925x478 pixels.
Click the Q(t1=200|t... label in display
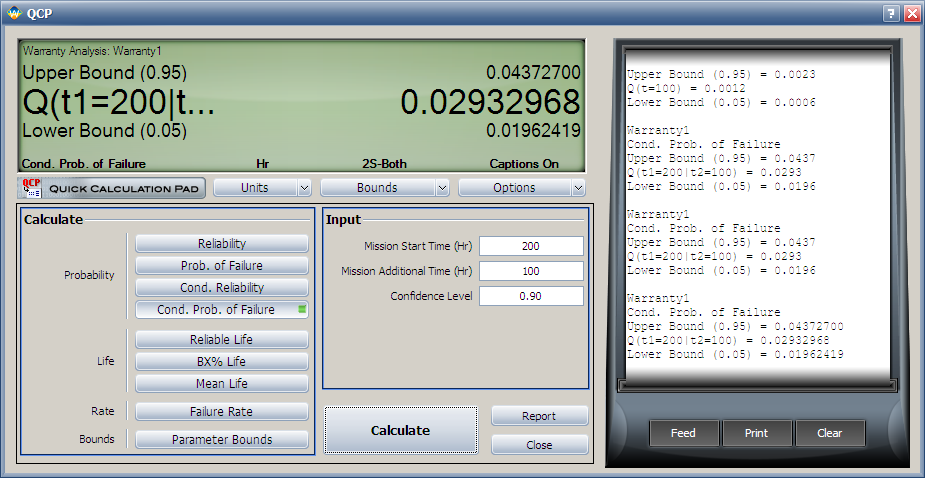point(119,103)
